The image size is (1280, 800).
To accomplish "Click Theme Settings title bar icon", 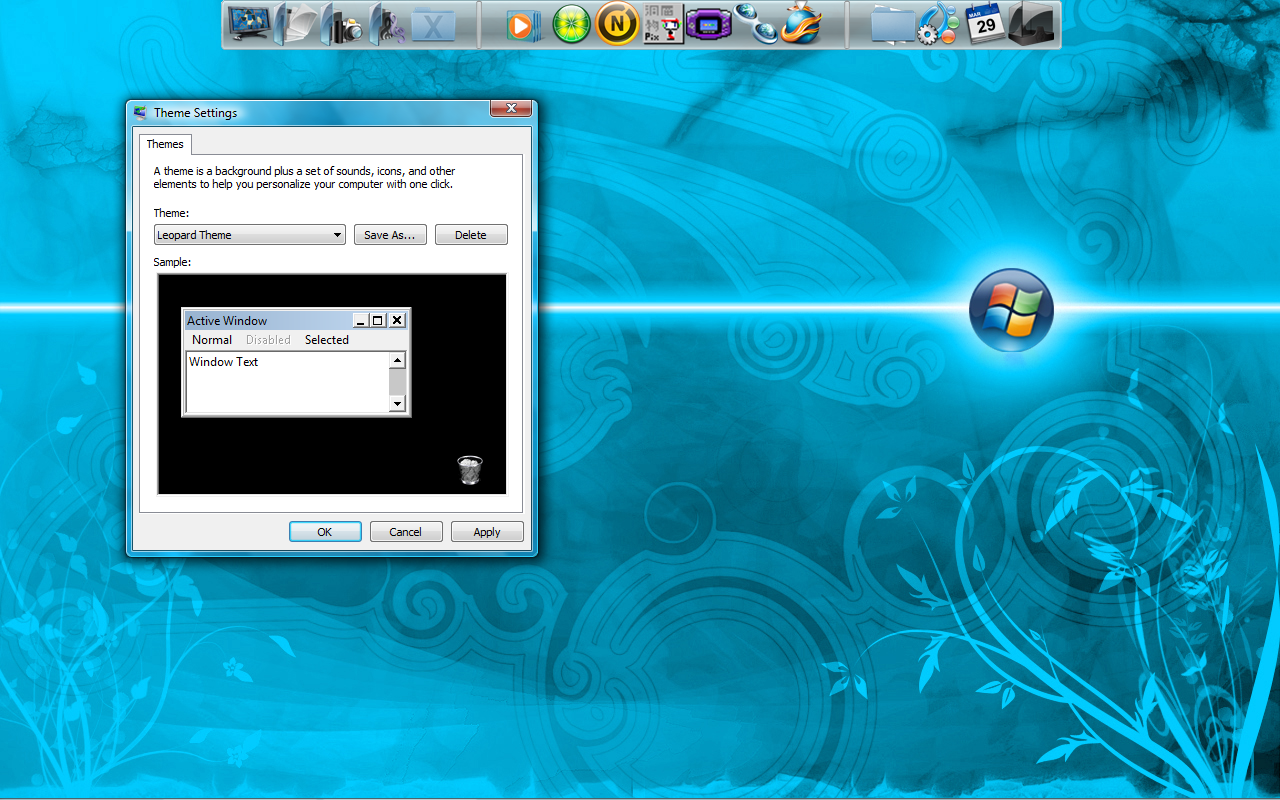I will 140,112.
